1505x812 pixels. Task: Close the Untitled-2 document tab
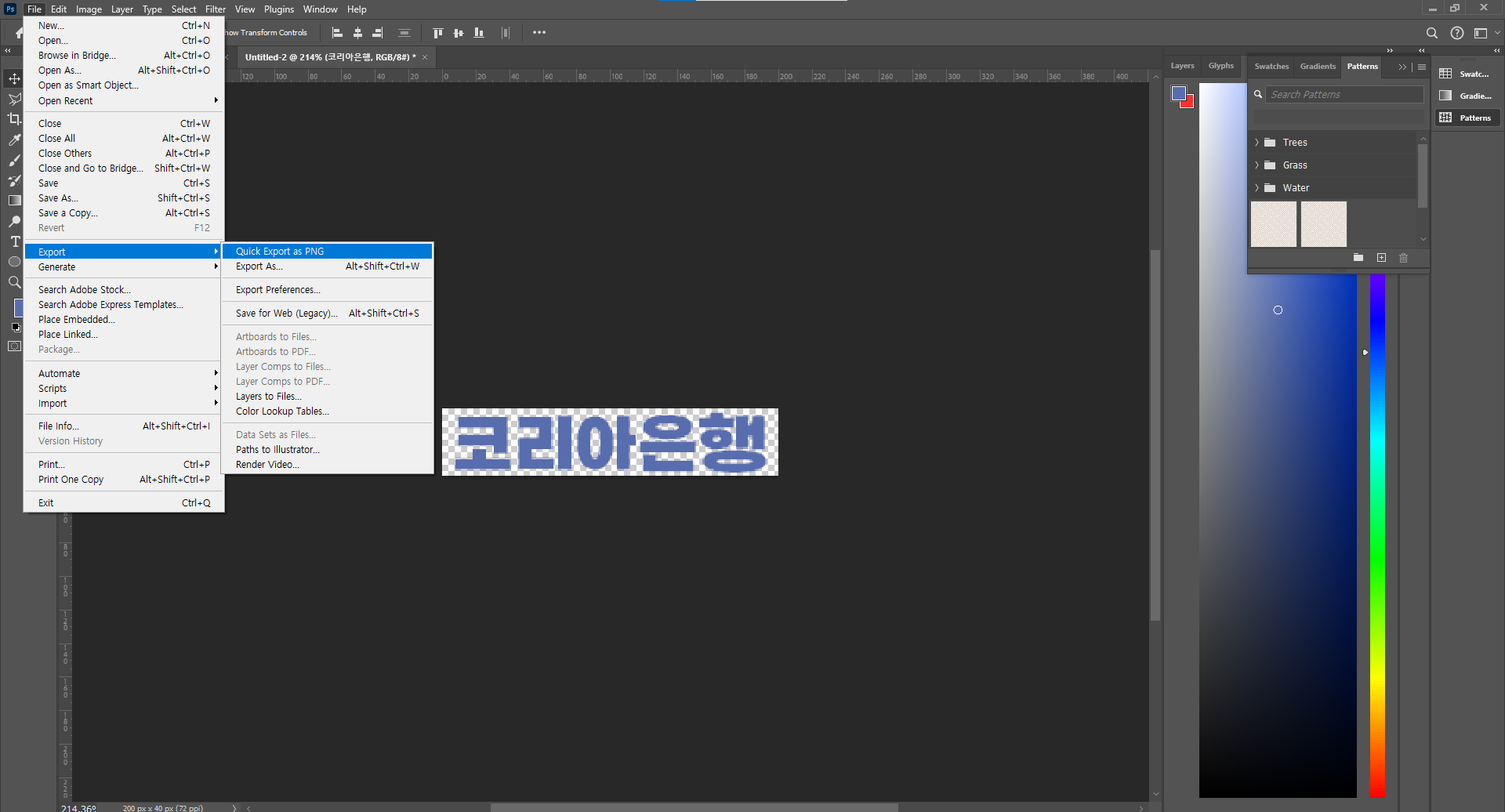pos(425,57)
